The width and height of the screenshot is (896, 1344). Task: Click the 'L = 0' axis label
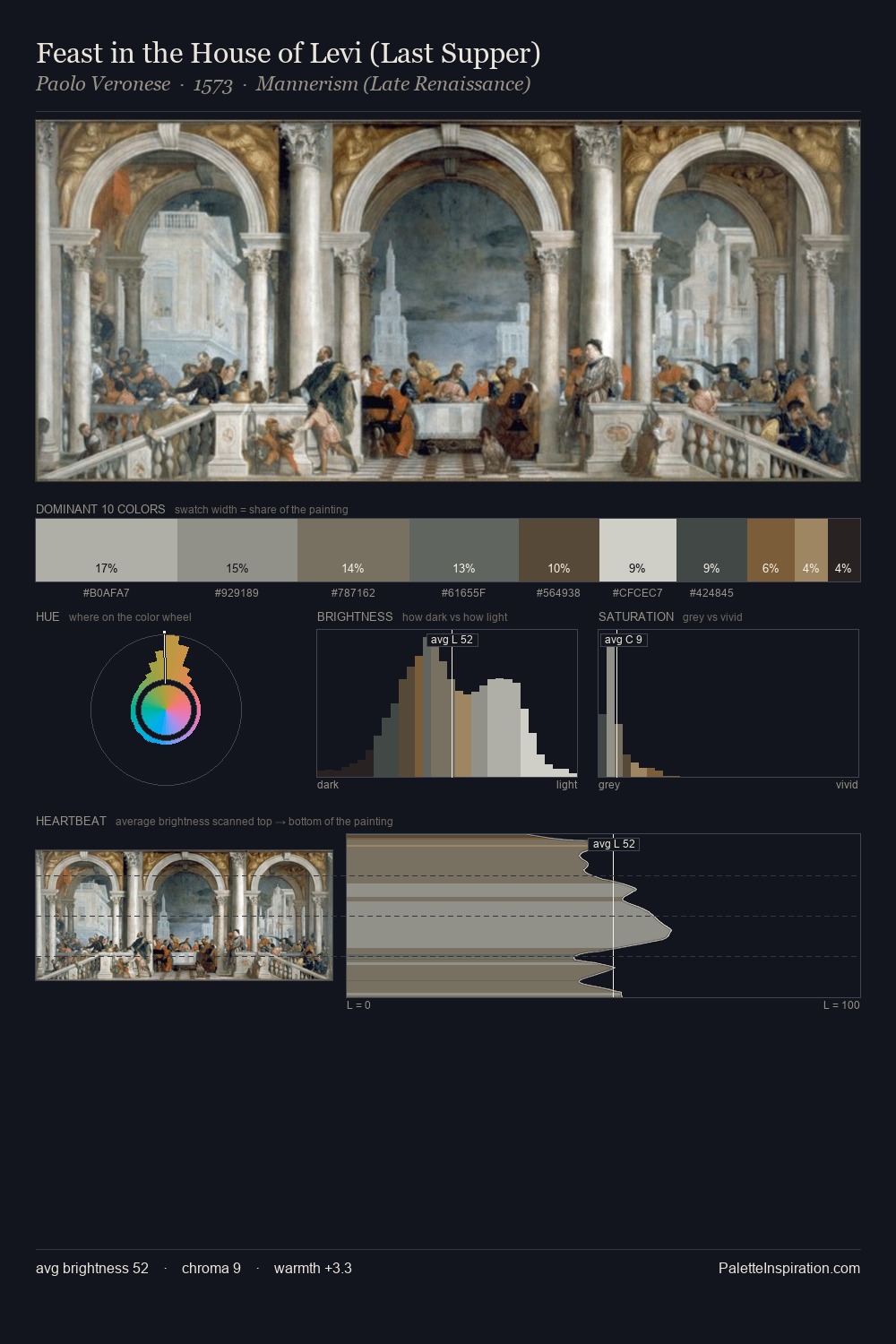[x=358, y=1005]
